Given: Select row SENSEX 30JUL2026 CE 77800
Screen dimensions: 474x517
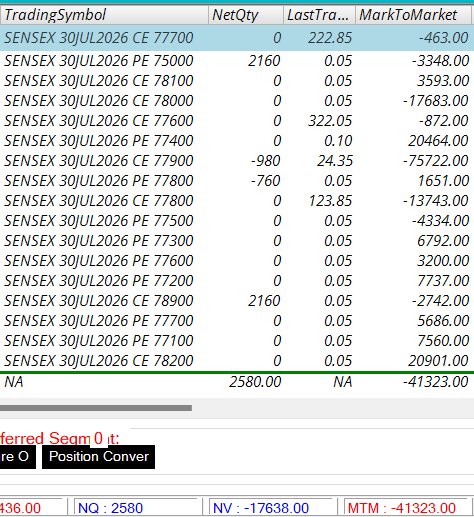Looking at the screenshot, I should click(237, 201).
